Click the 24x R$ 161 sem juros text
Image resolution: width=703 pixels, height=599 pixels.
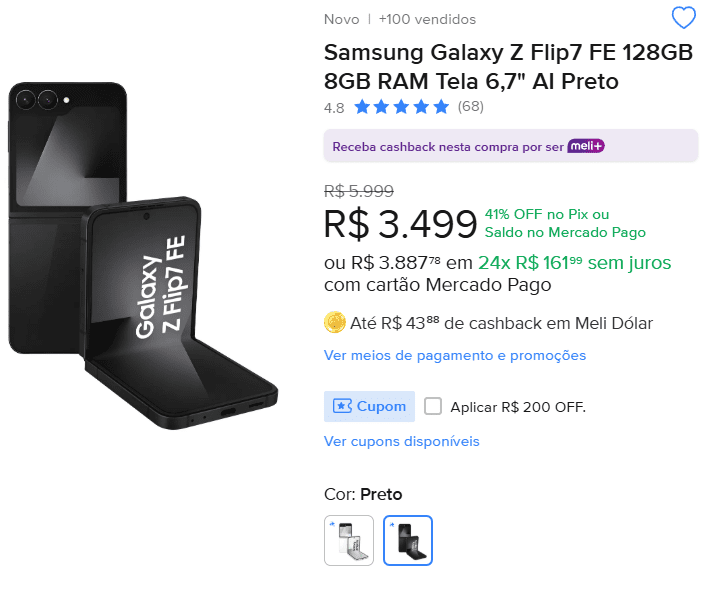[x=574, y=263]
